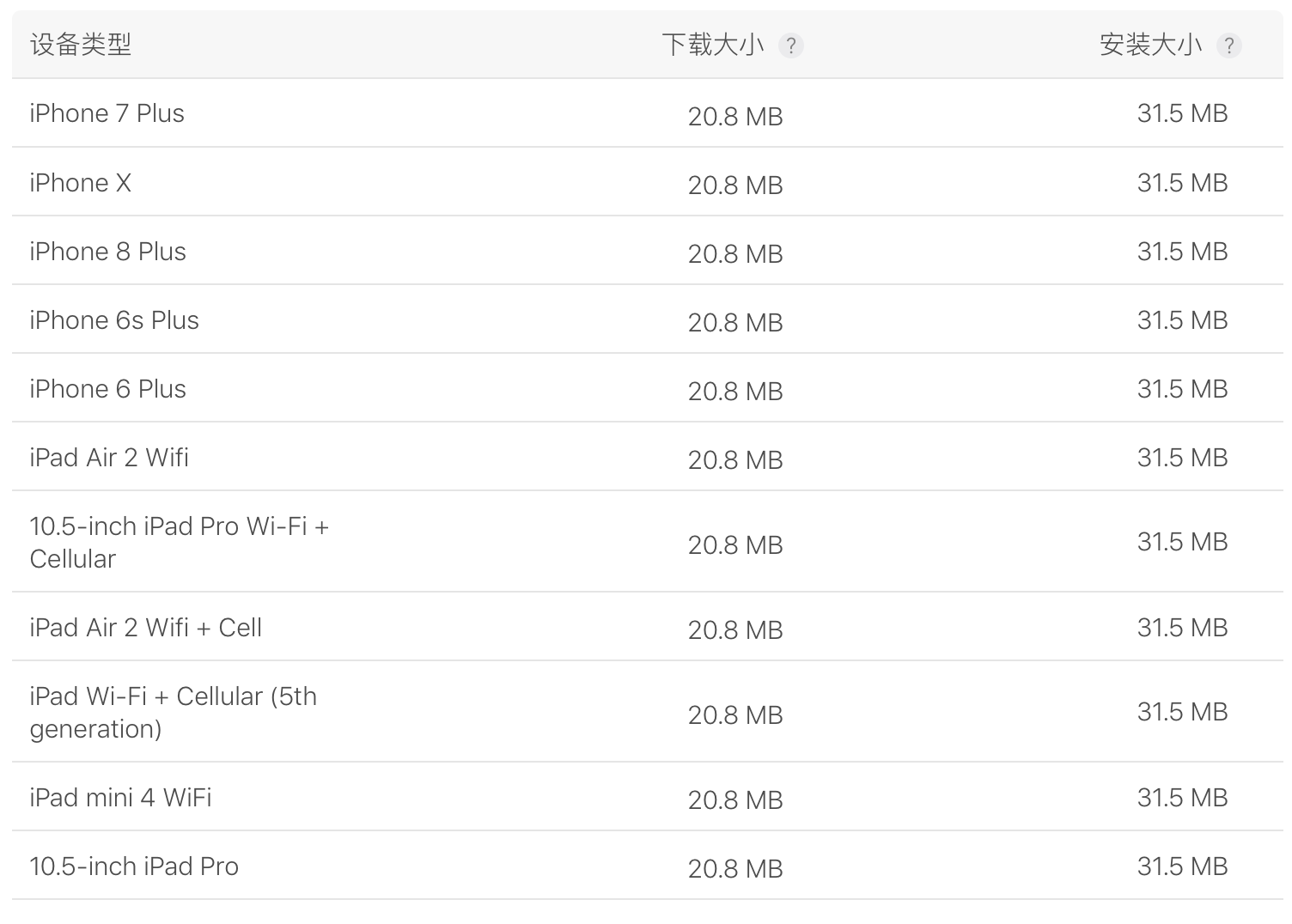Select the iPhone 7 Plus row
The height and width of the screenshot is (924, 1292).
(x=647, y=113)
